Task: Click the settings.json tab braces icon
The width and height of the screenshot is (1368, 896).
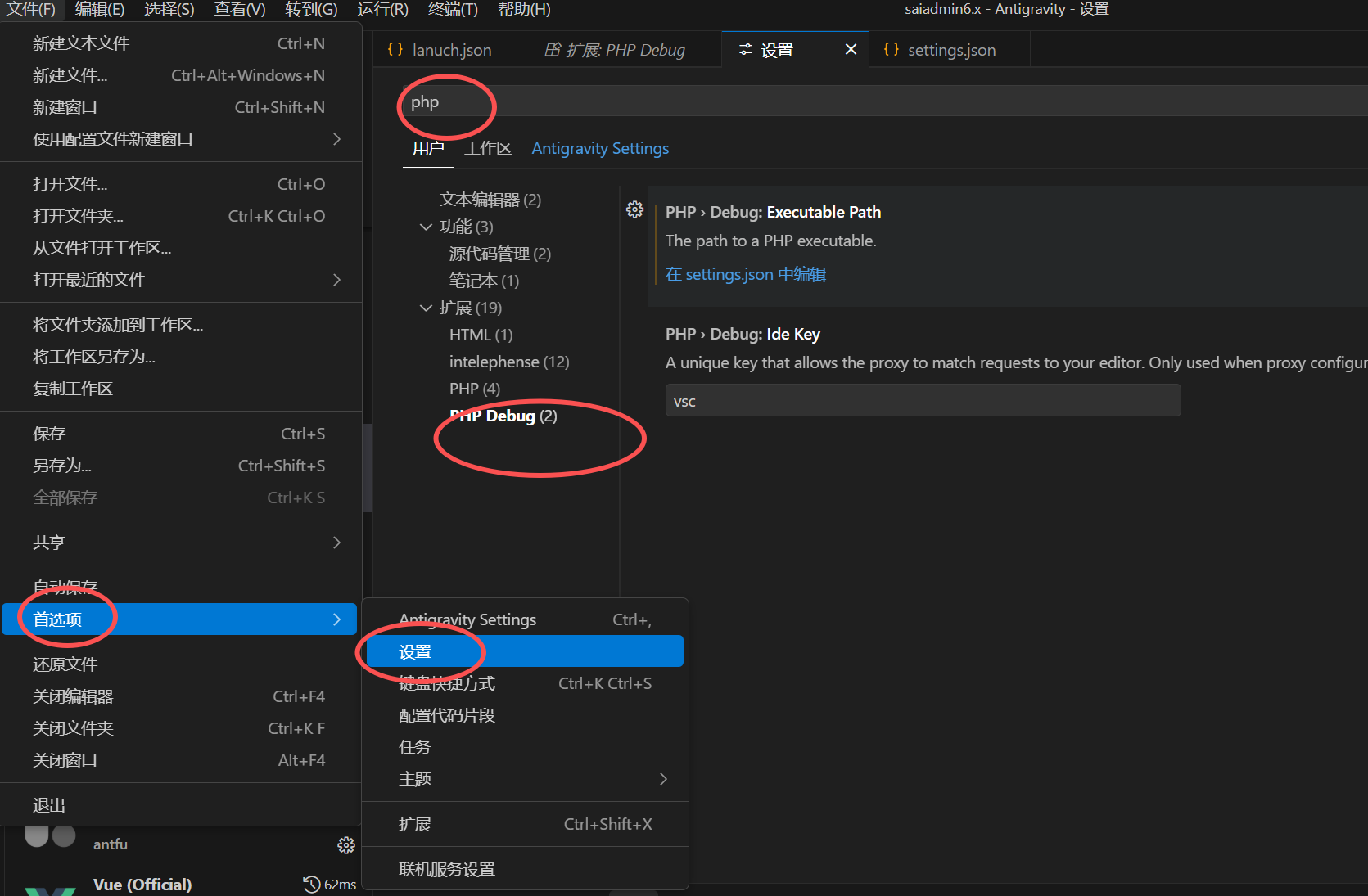Action: click(x=892, y=50)
